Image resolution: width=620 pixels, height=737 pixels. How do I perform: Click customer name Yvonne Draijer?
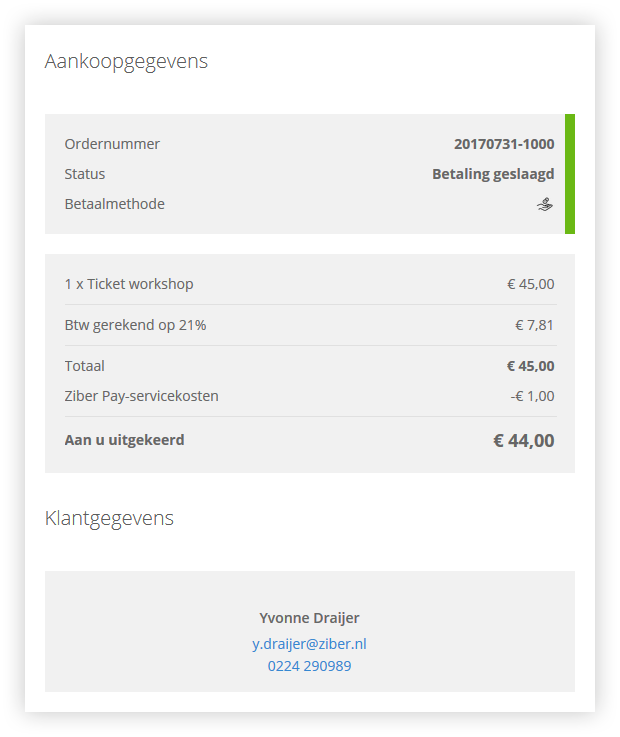coord(309,618)
